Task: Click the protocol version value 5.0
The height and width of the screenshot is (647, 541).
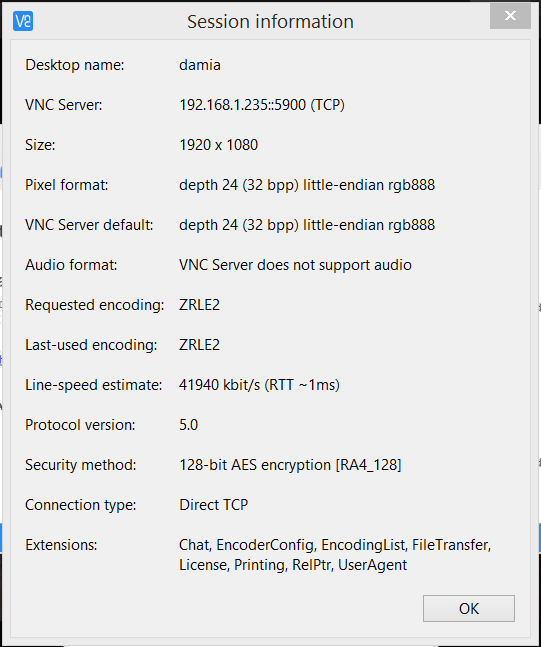Action: click(x=189, y=425)
